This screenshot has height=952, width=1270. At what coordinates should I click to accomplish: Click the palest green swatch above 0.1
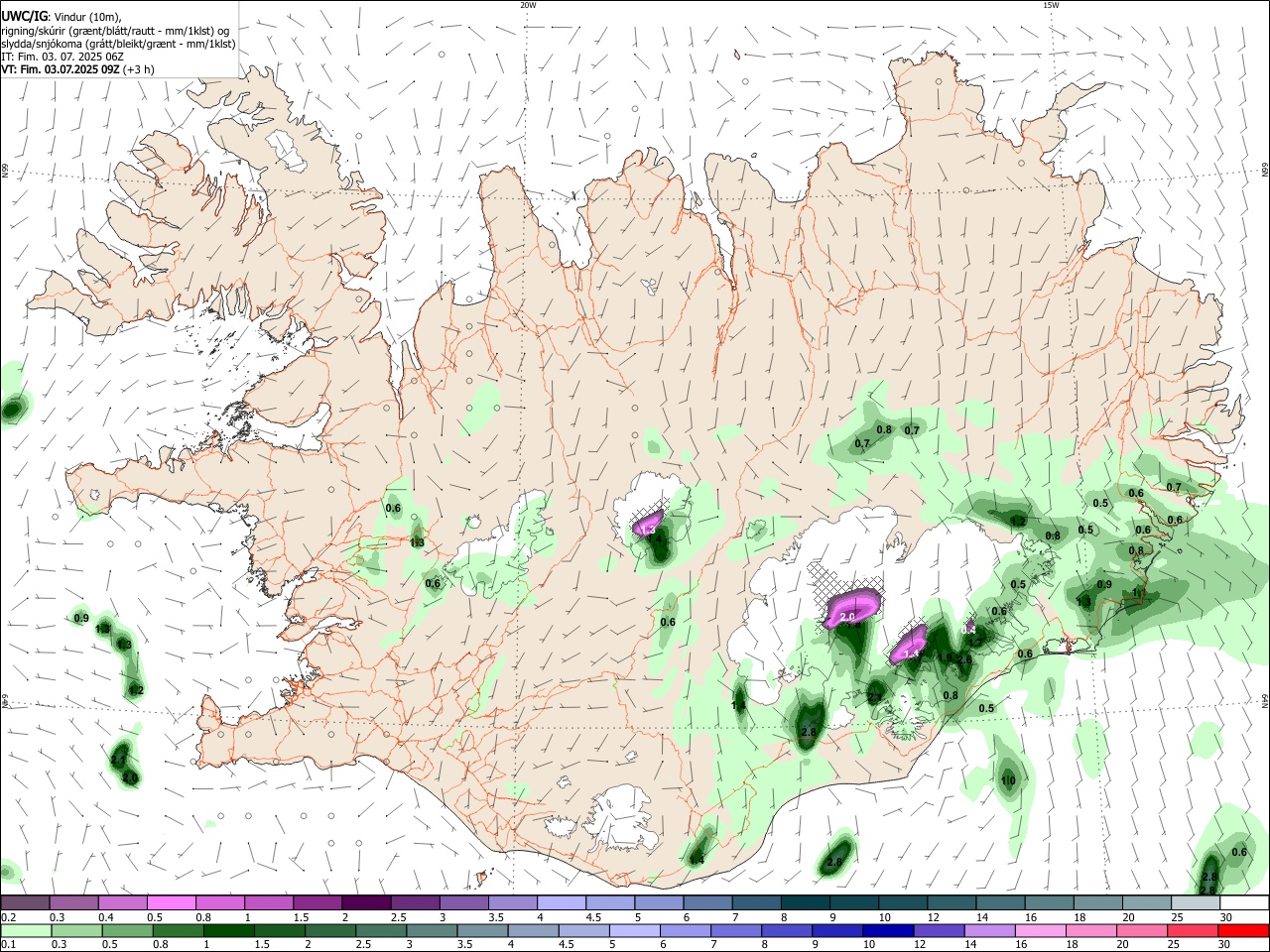click(25, 930)
